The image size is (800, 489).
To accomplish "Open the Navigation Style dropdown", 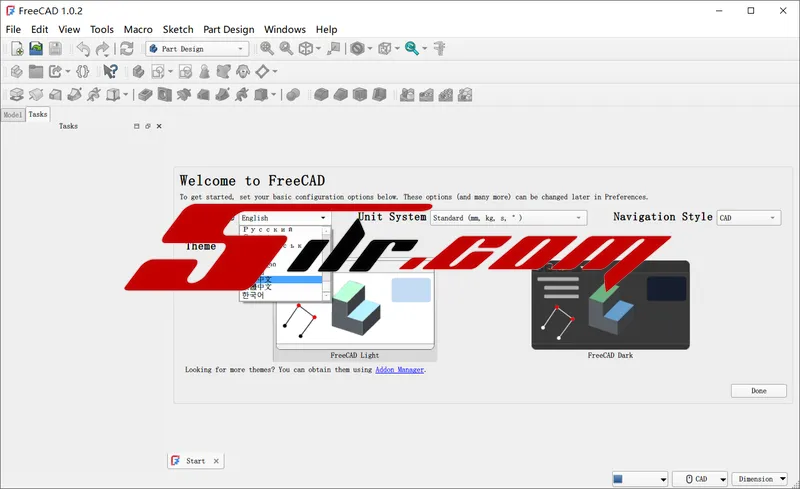I will click(x=748, y=218).
